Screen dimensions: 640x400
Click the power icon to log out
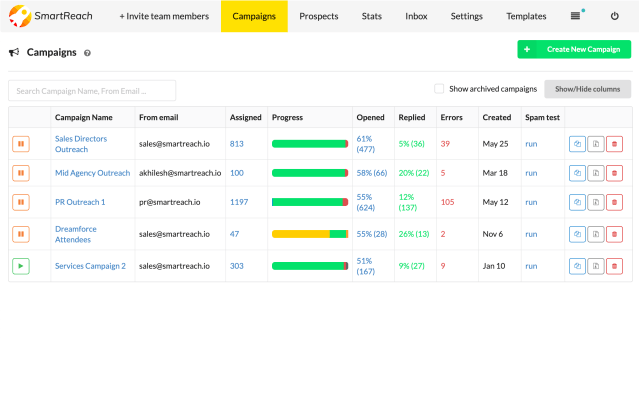[x=614, y=16]
